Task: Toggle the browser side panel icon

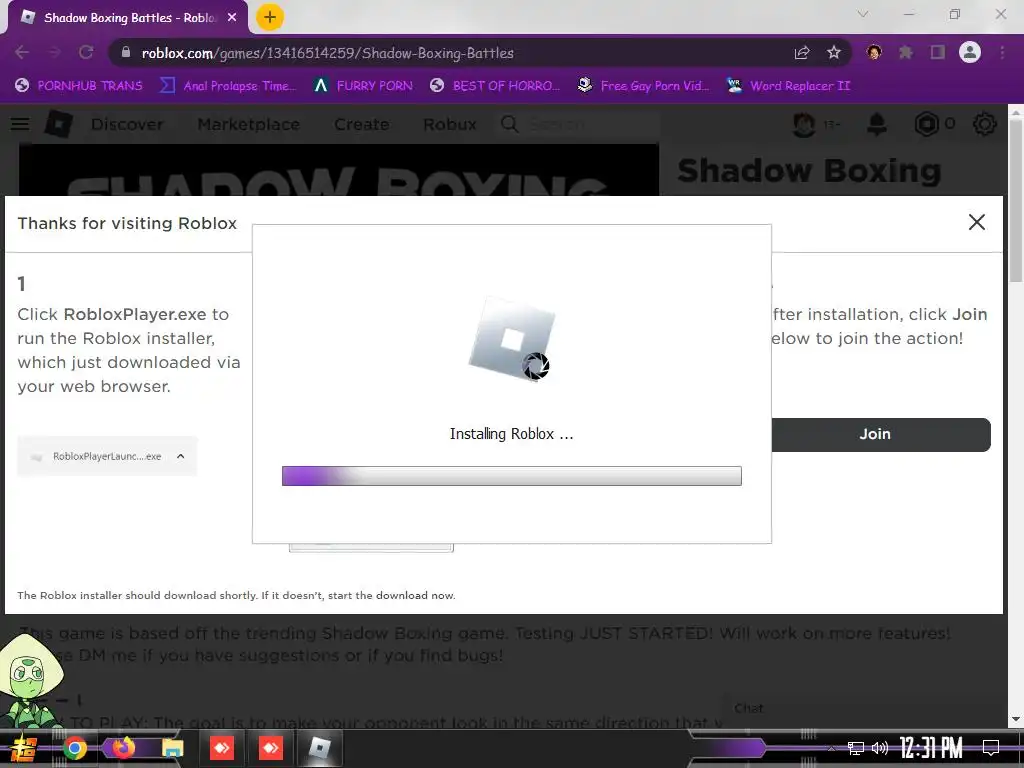Action: click(x=938, y=52)
